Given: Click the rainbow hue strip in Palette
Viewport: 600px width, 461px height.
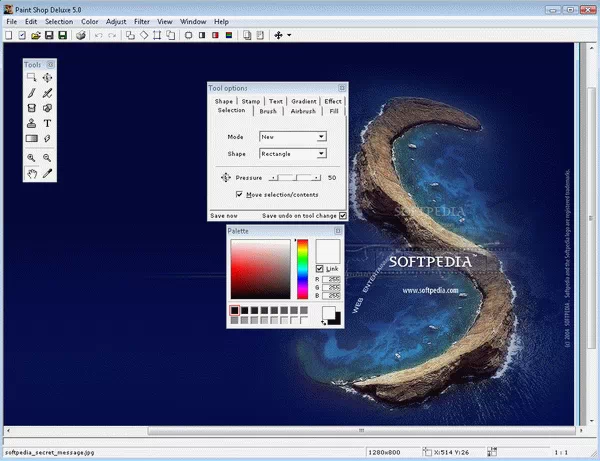Looking at the screenshot, I should pyautogui.click(x=302, y=268).
